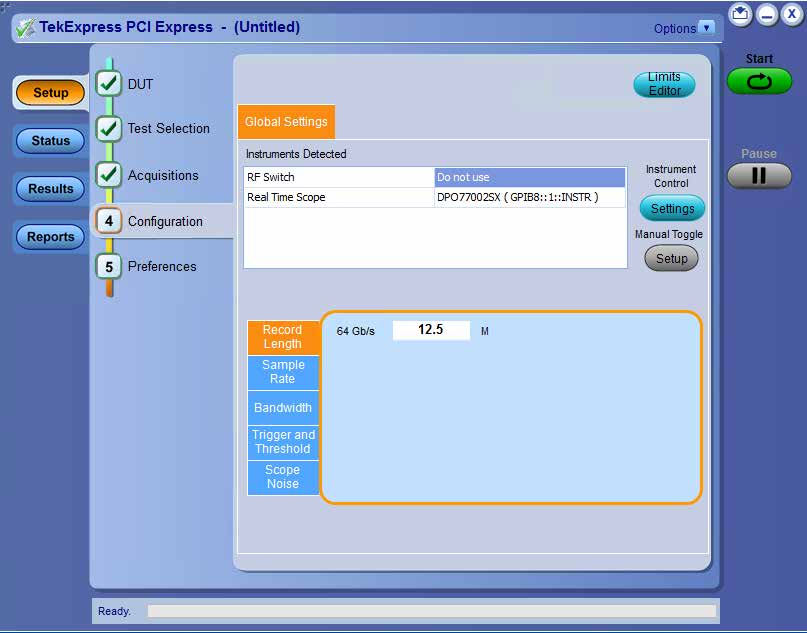Click the TekExpress checkmark logo icon

point(25,28)
